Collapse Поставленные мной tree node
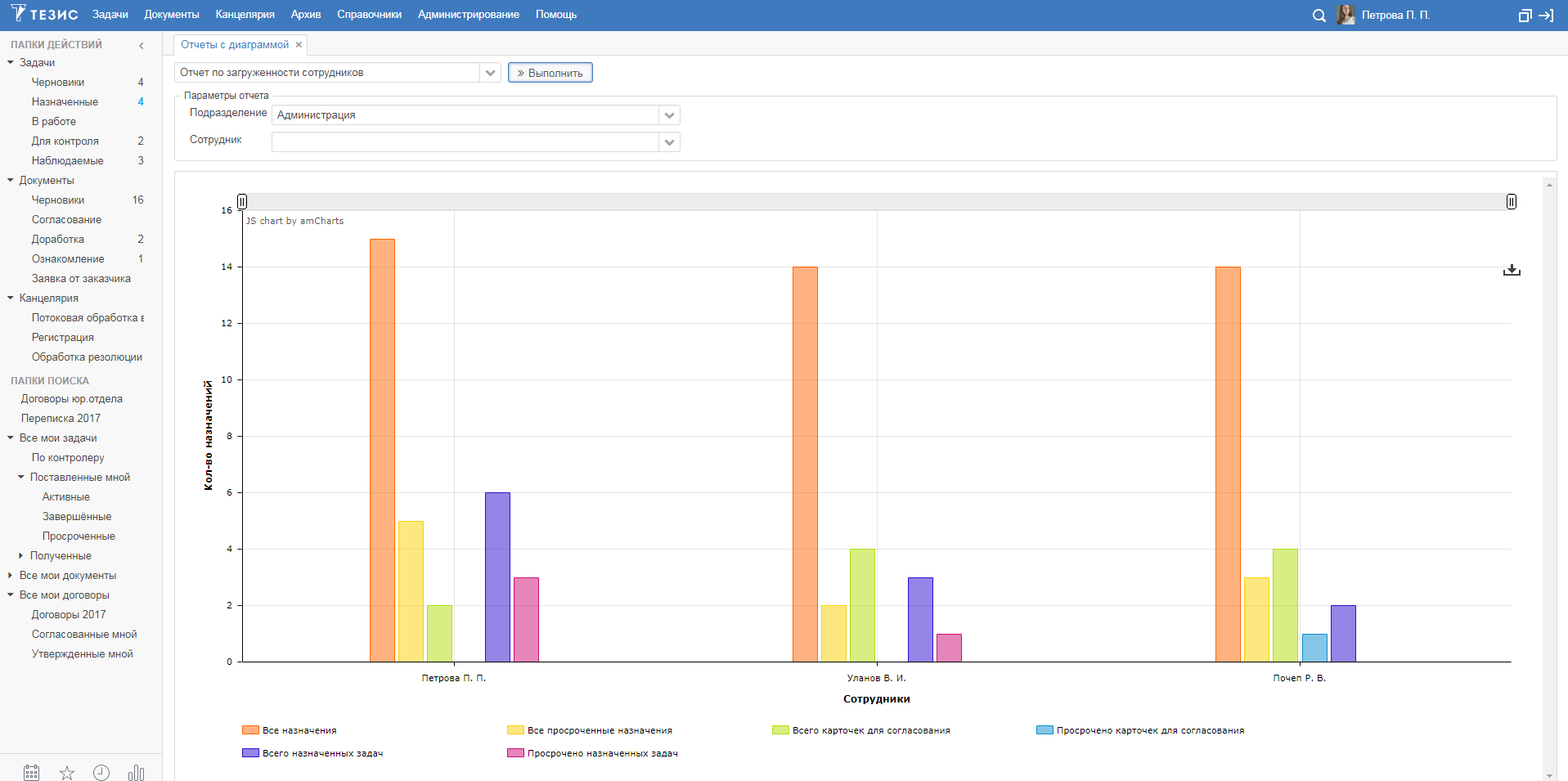This screenshot has width=1568, height=781. [21, 477]
